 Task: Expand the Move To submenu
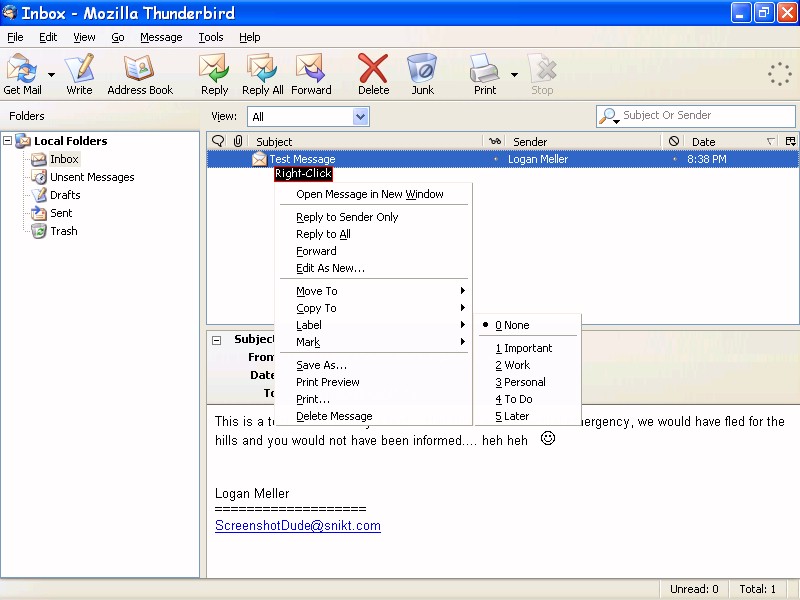coord(373,291)
